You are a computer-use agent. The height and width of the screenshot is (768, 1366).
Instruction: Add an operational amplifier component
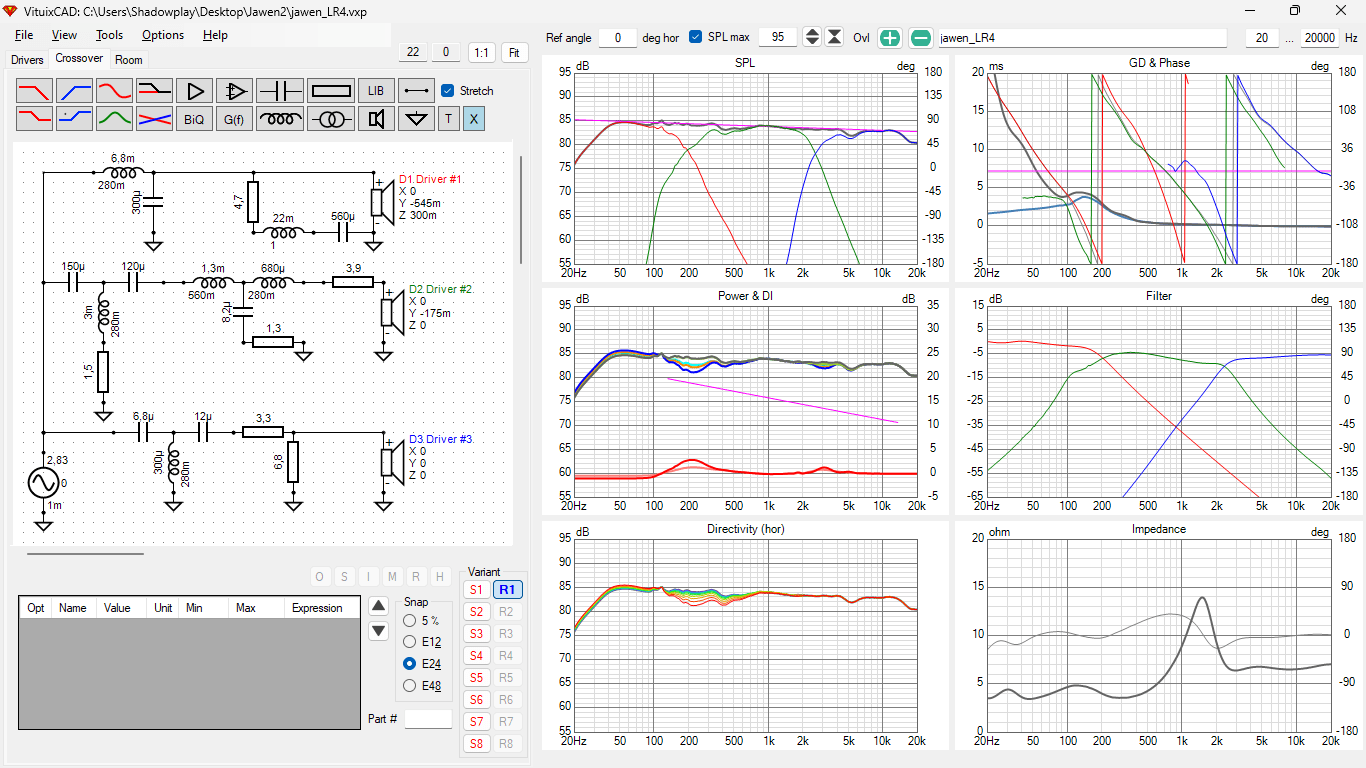(234, 91)
